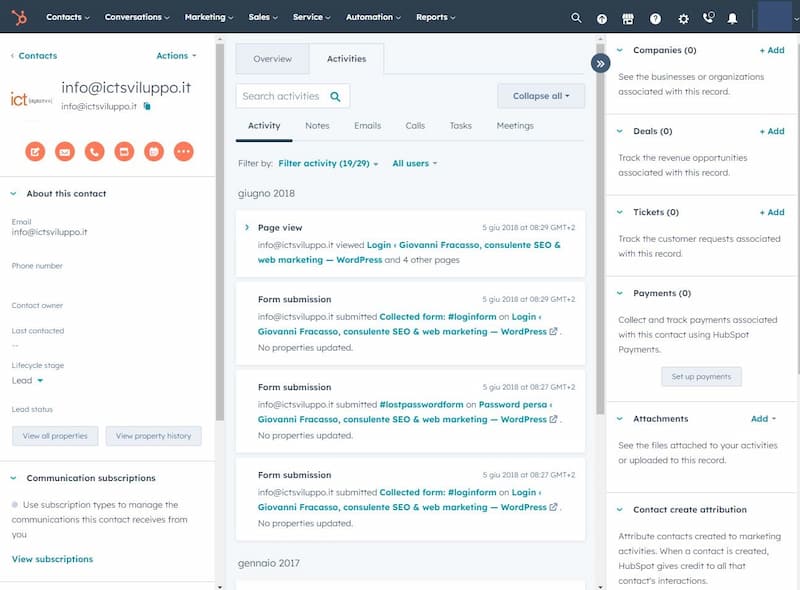Viewport: 800px width, 590px height.
Task: Select the Tasks activity tab
Action: point(460,126)
